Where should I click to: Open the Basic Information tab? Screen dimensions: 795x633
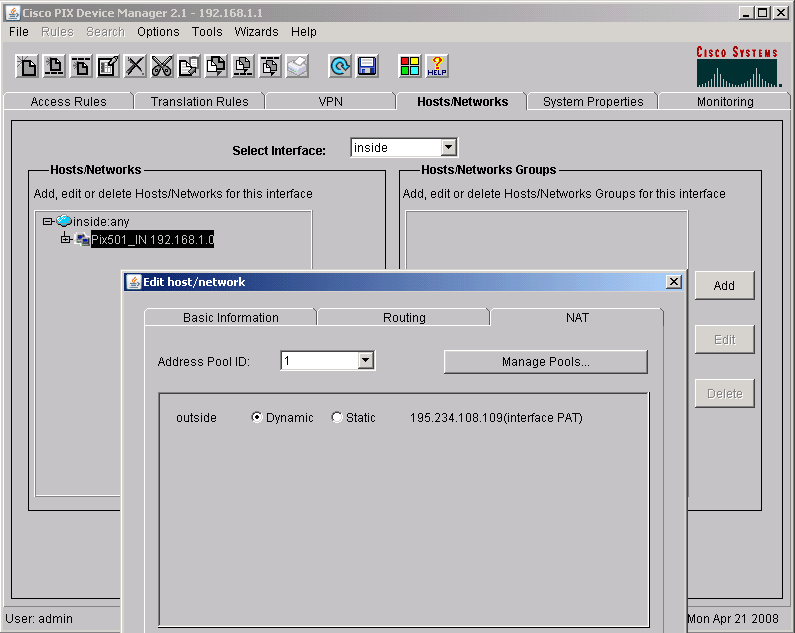(x=231, y=318)
